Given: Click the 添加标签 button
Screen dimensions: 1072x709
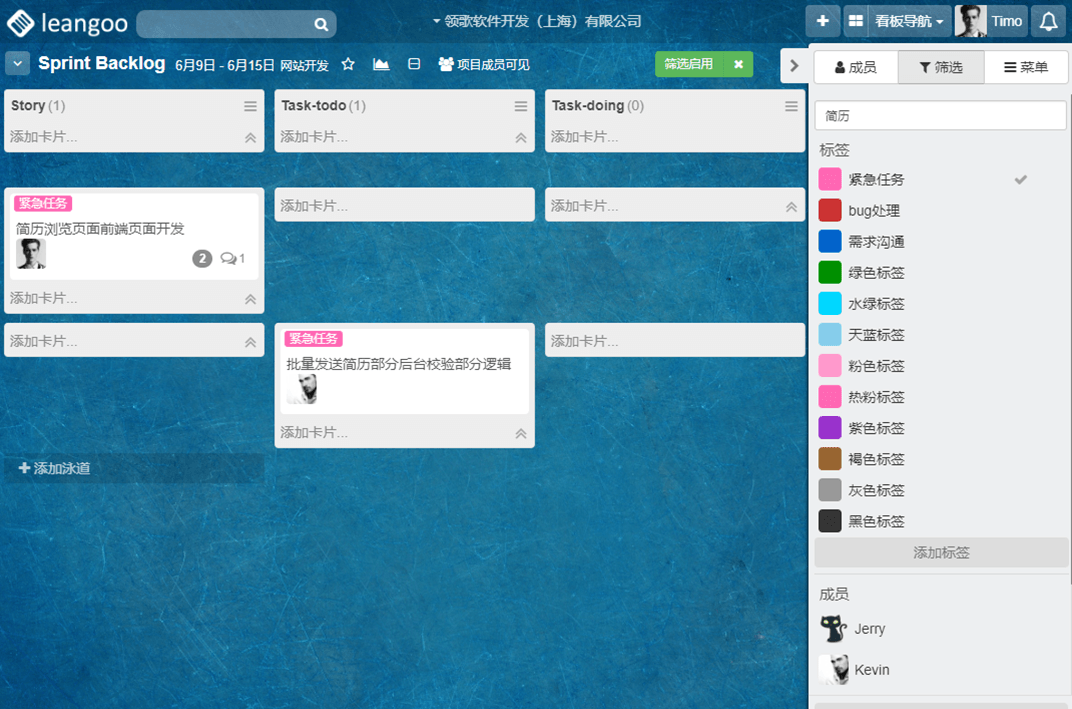Looking at the screenshot, I should pos(941,553).
